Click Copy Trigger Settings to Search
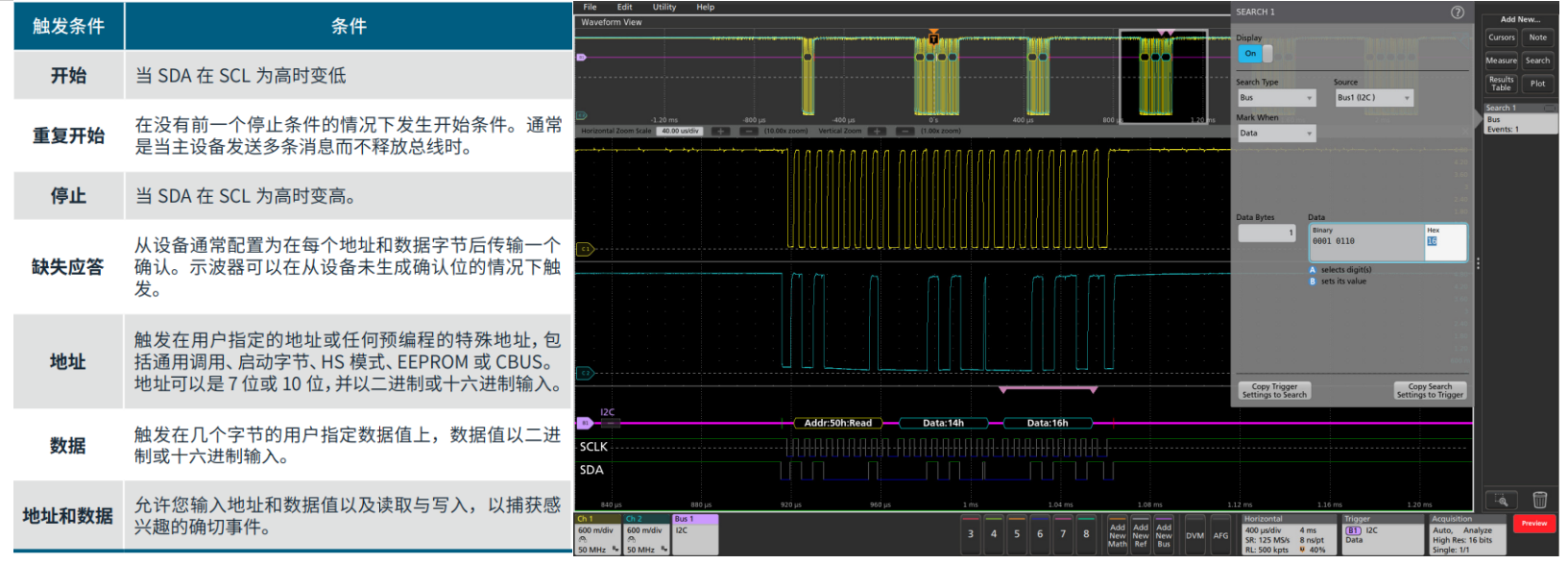1568x564 pixels. (1273, 390)
